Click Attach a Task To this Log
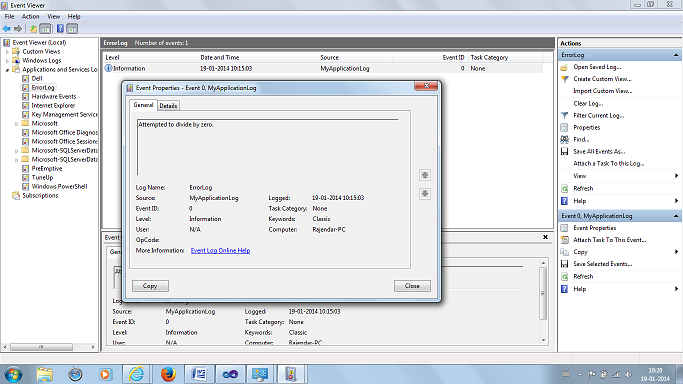The width and height of the screenshot is (683, 384). pyautogui.click(x=609, y=164)
